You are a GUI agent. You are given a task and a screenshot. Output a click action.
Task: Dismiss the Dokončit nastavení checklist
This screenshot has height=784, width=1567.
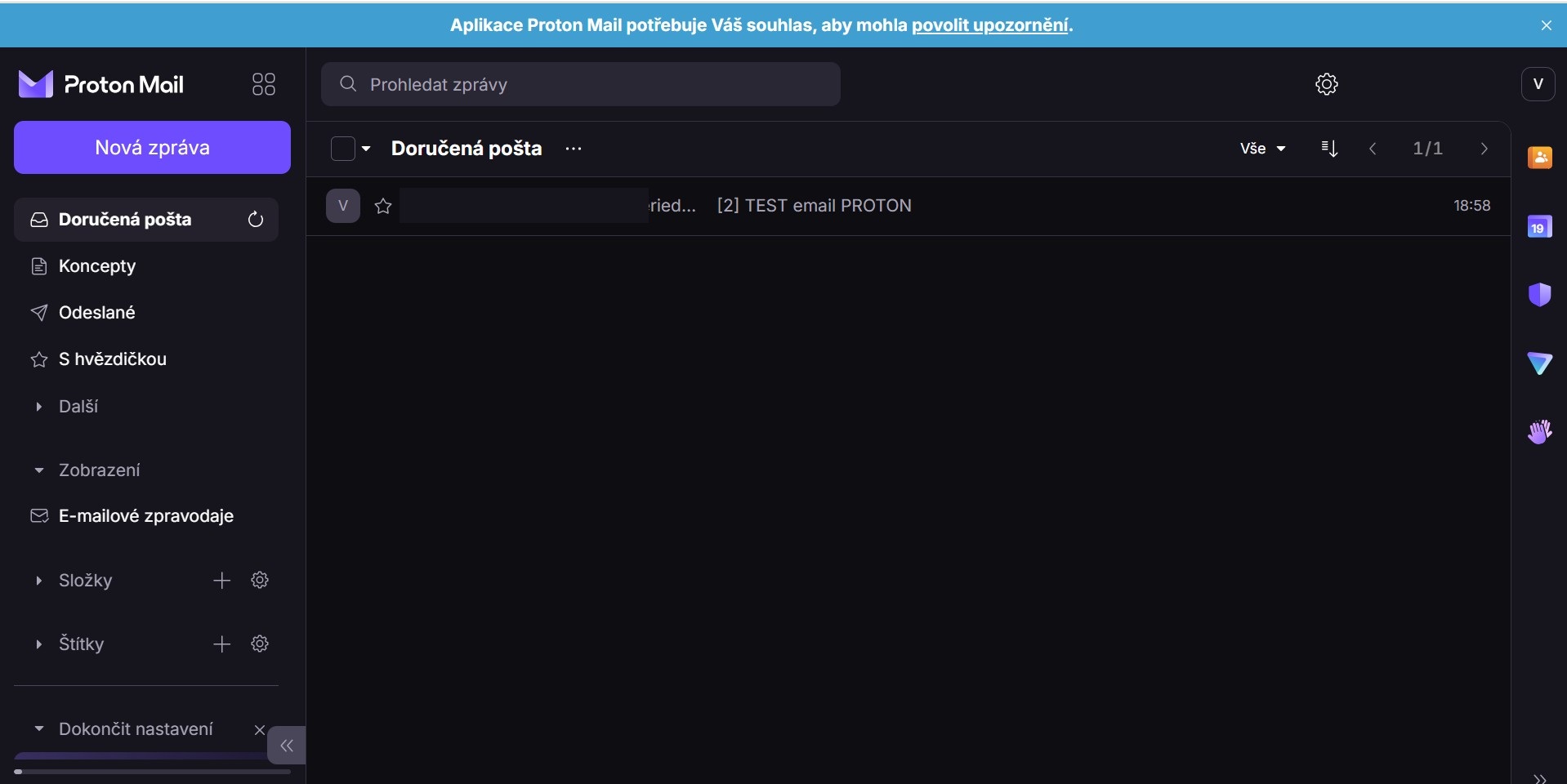(x=259, y=729)
